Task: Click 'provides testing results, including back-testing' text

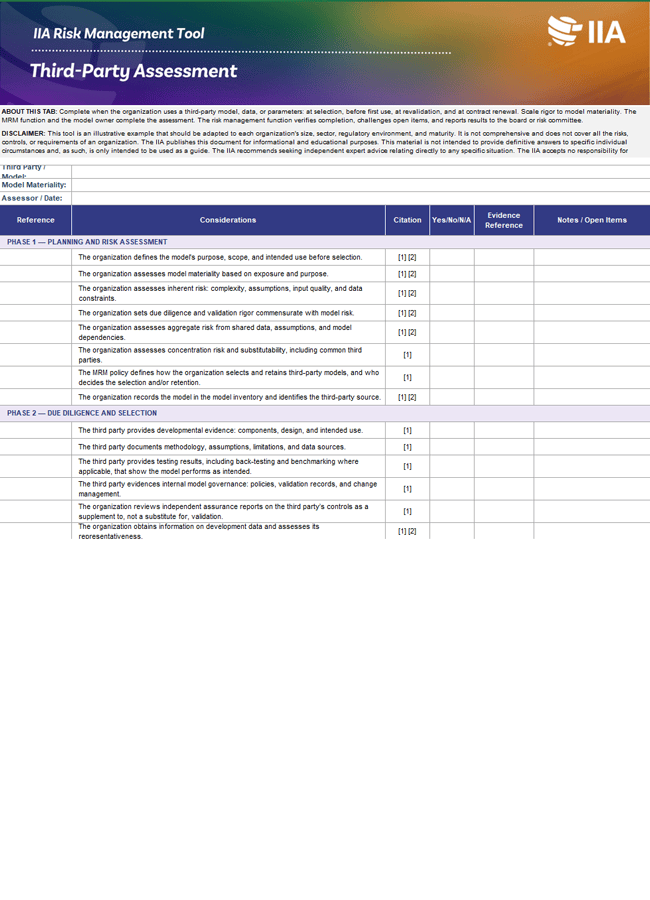Action: click(x=218, y=466)
